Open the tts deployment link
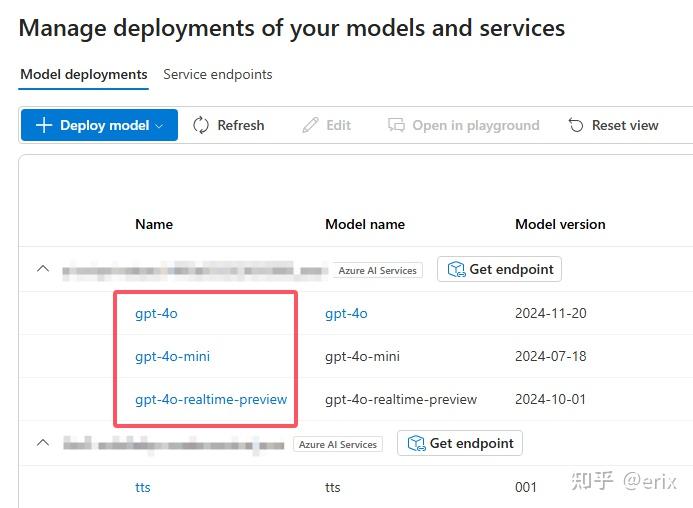The image size is (693, 508). (x=143, y=487)
